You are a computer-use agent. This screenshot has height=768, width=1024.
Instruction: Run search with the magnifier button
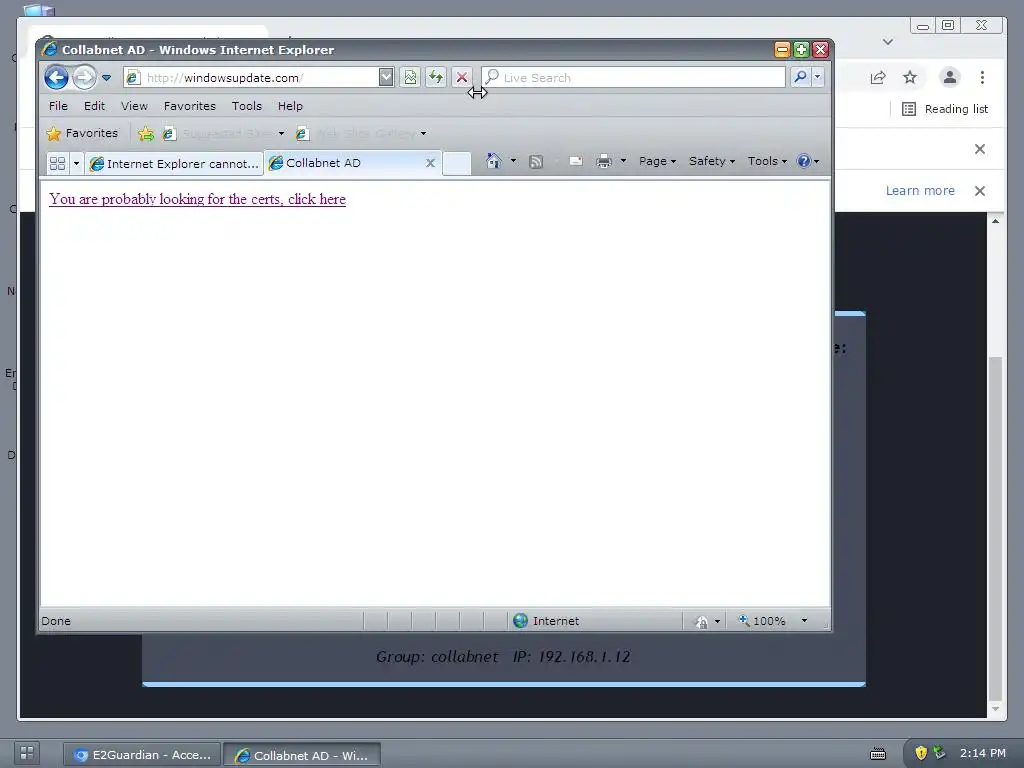point(800,78)
